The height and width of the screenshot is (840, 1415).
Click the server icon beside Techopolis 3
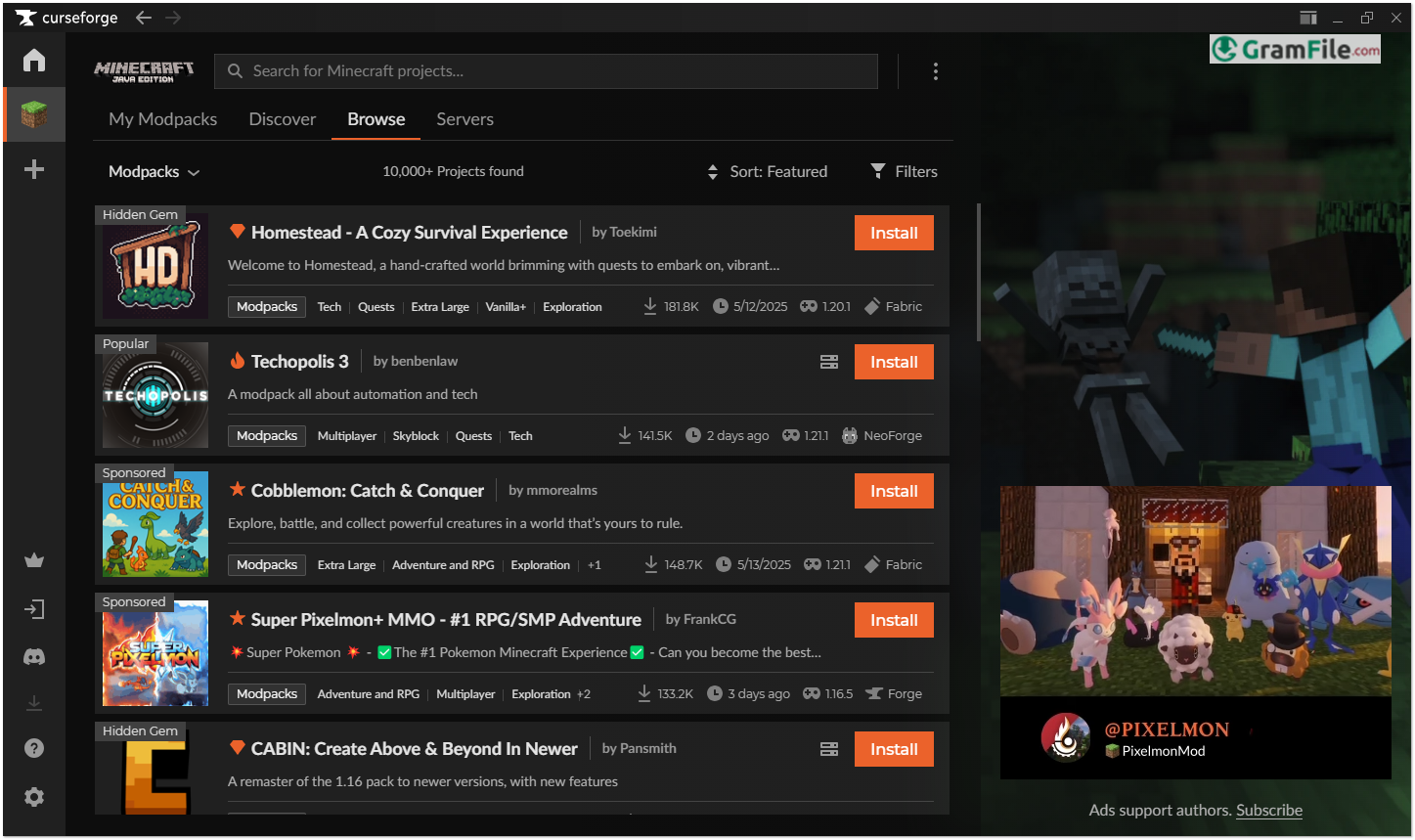click(x=829, y=362)
